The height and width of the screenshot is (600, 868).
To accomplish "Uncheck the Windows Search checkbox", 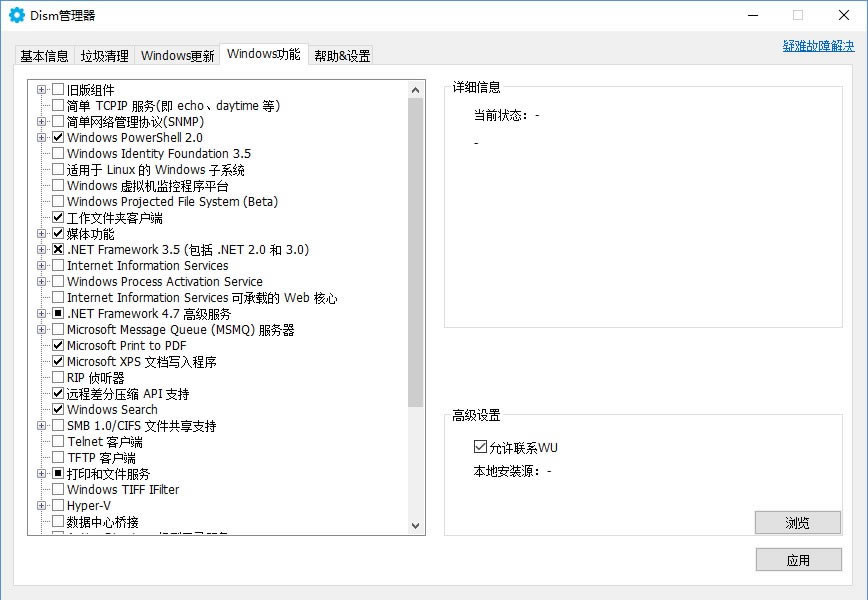I will pos(58,410).
